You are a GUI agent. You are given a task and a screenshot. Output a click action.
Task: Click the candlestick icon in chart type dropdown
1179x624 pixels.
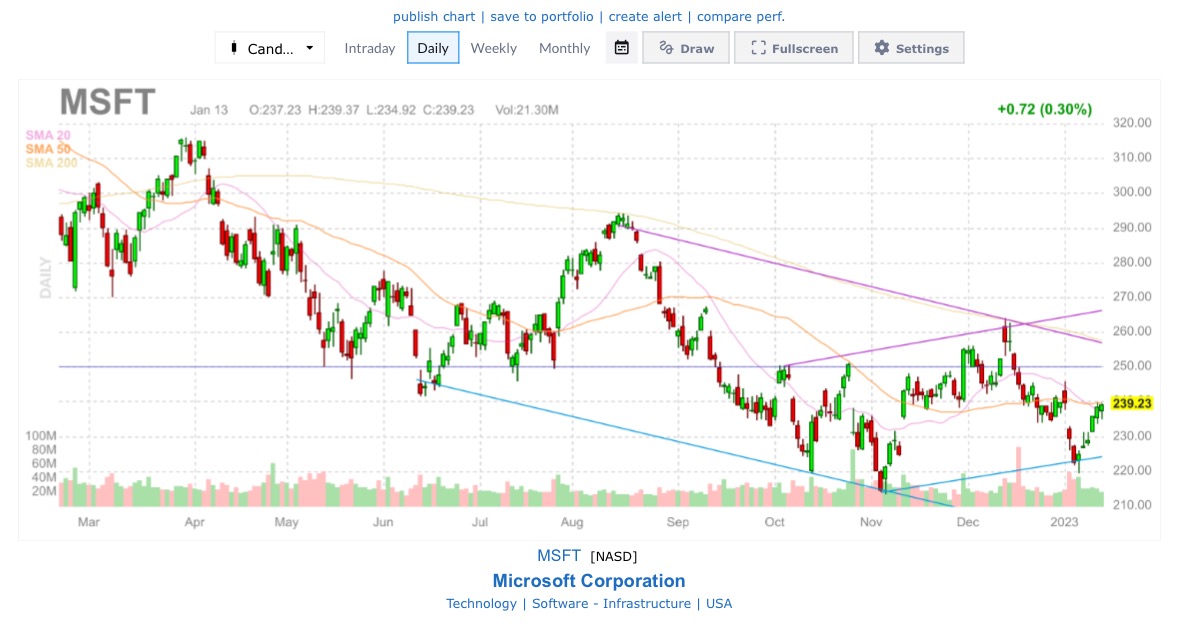point(234,48)
